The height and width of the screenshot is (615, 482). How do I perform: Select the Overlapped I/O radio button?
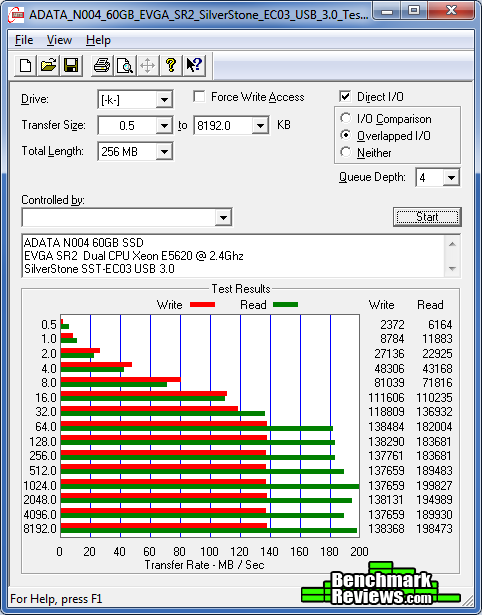346,135
